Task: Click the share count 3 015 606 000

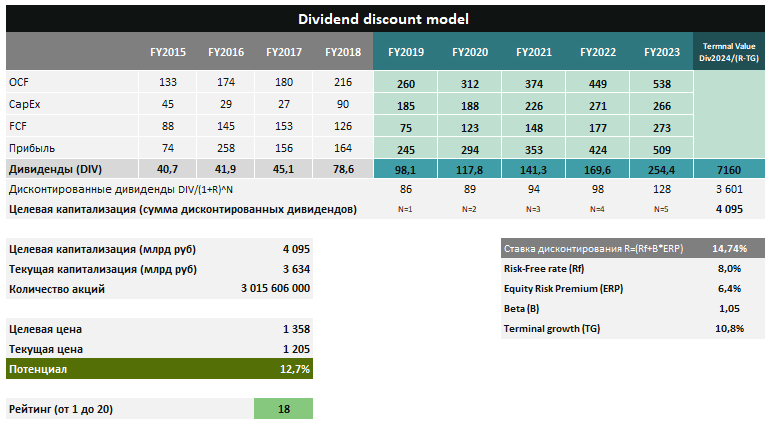Action: pos(275,289)
